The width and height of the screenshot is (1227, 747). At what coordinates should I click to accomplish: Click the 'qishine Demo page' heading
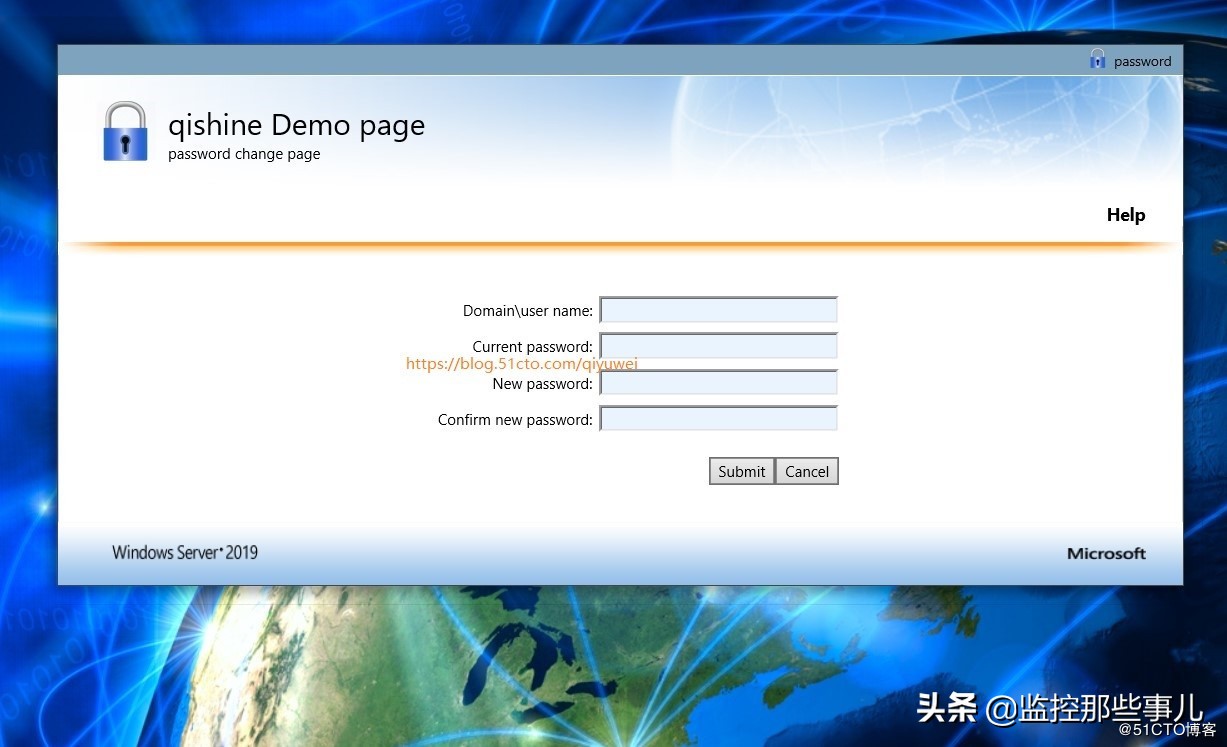296,124
